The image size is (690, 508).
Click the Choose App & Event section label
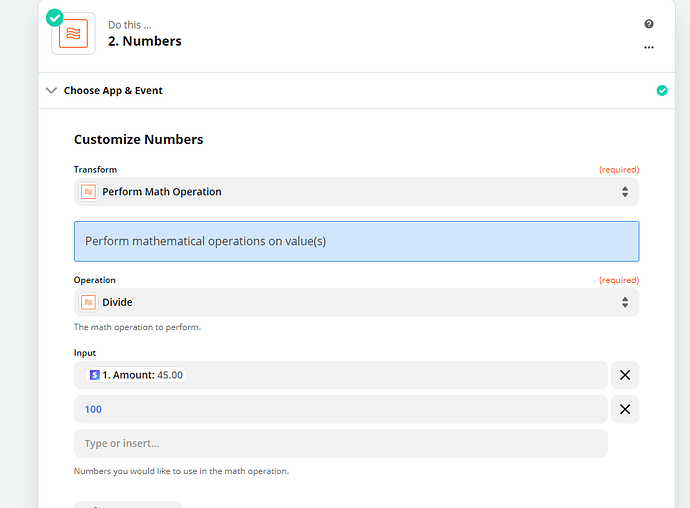(113, 90)
